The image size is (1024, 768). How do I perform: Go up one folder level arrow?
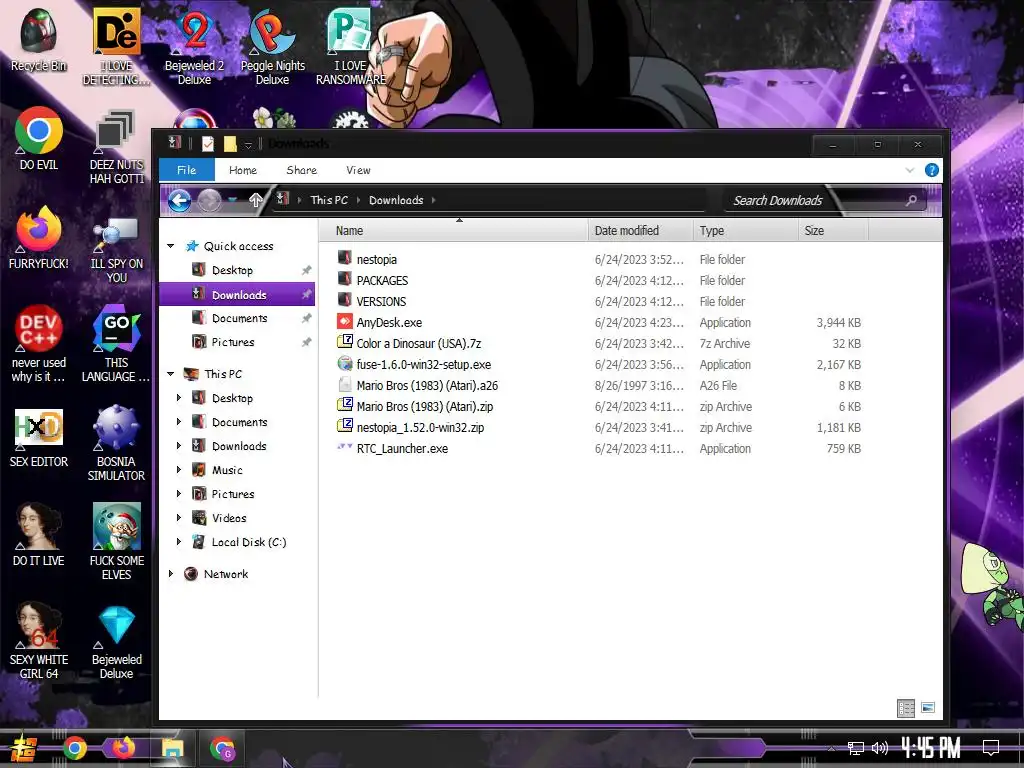click(x=256, y=200)
